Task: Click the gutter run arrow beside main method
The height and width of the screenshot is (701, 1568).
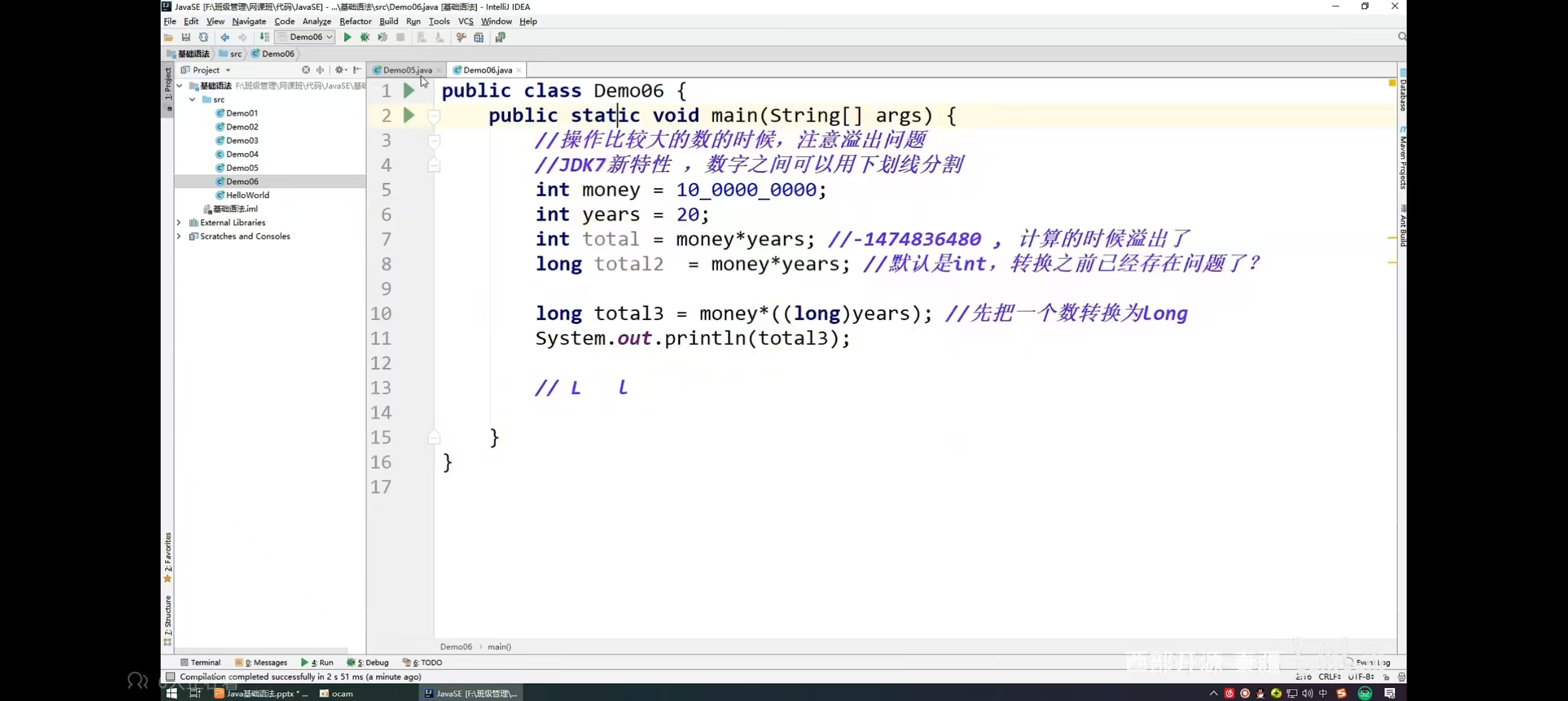Action: [x=408, y=115]
